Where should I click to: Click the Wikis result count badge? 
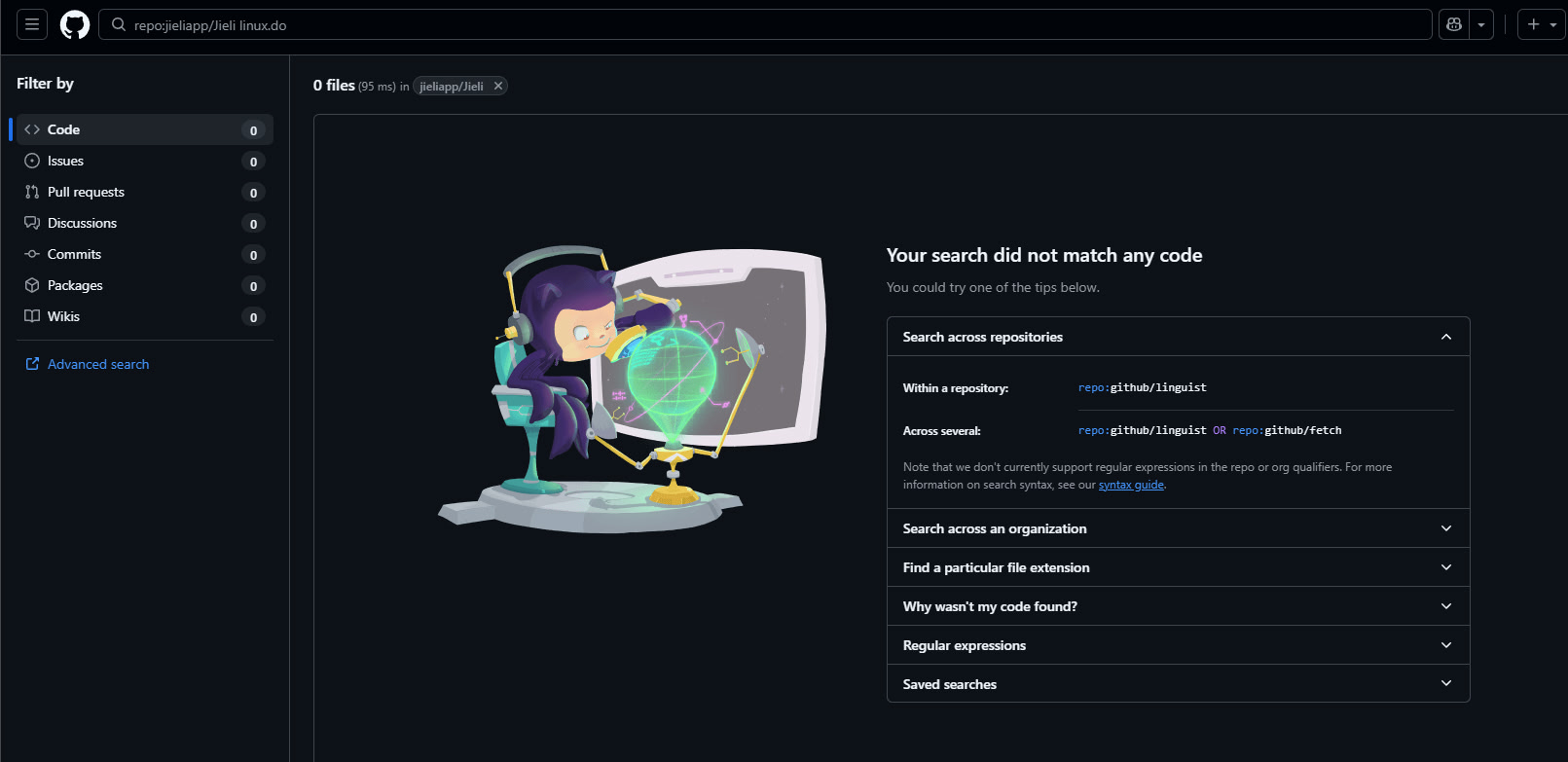pos(253,317)
